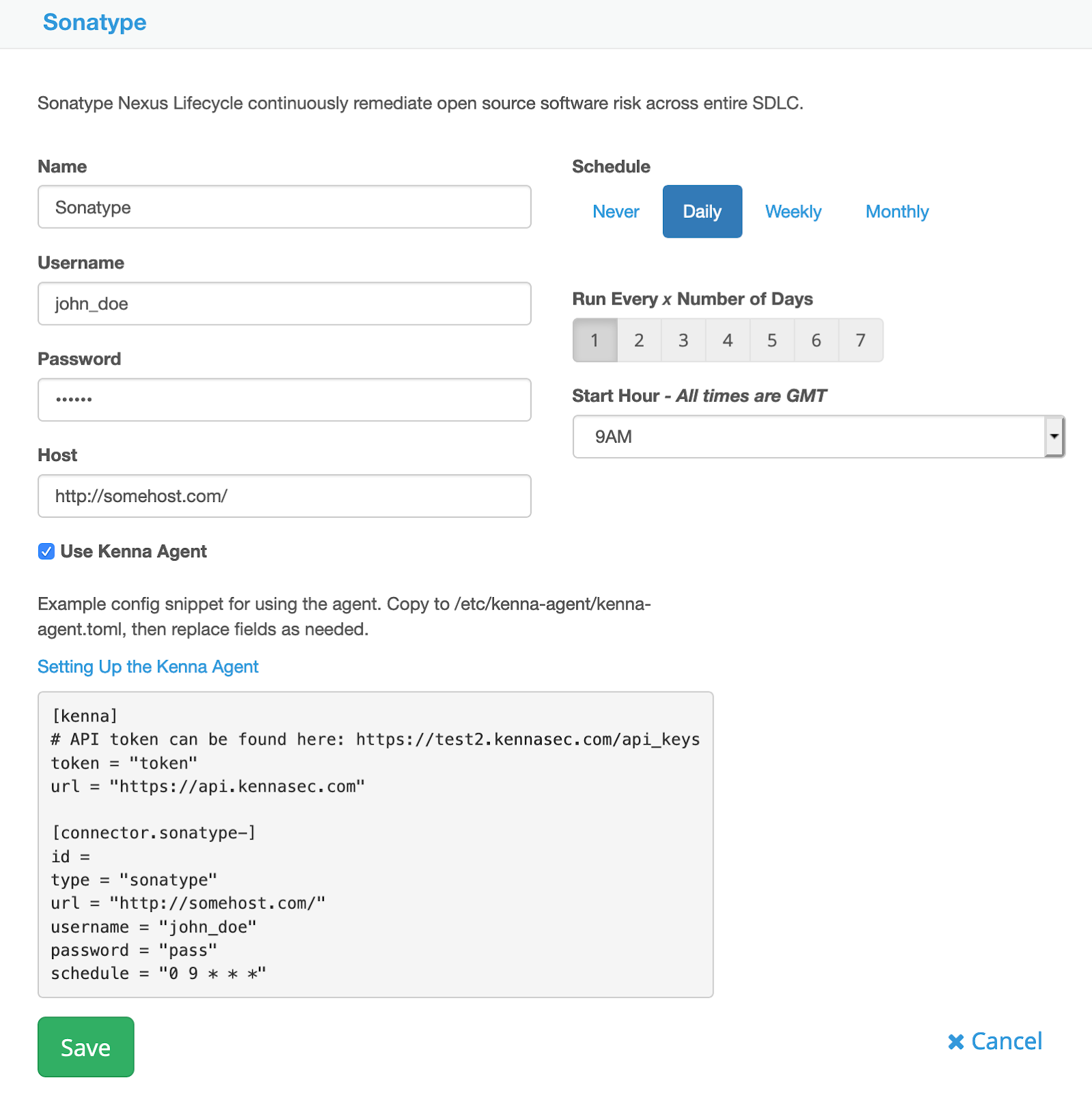This screenshot has height=1093, width=1092.
Task: Click the Host URL input field
Action: tap(284, 496)
